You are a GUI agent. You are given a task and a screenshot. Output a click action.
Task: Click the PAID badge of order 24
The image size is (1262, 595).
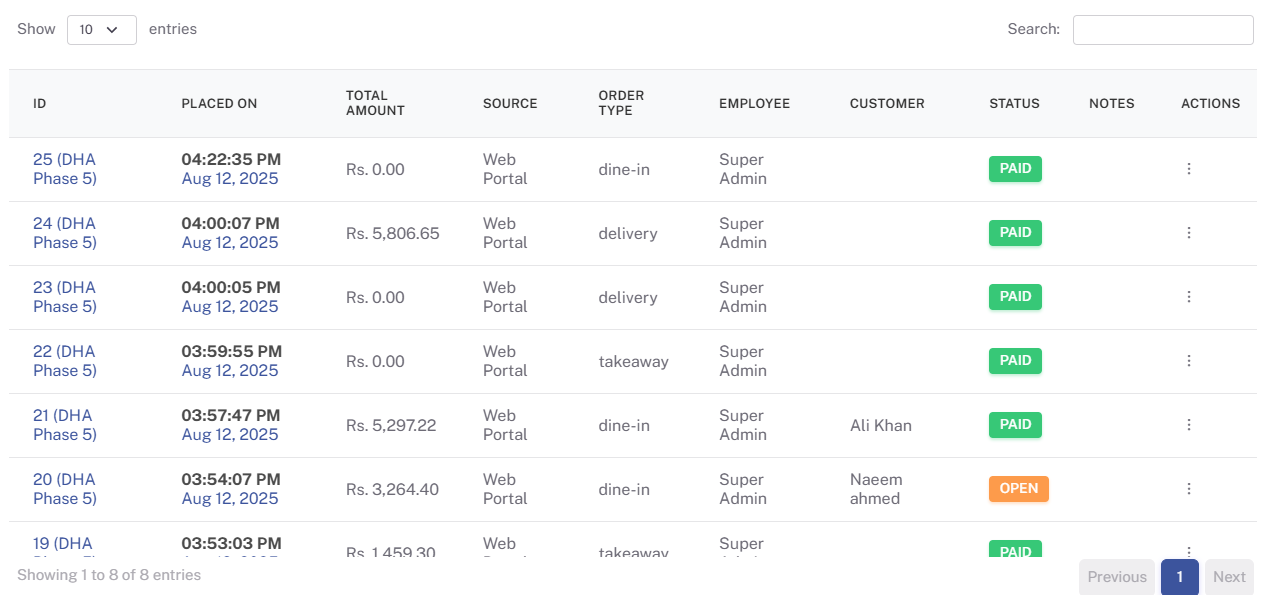coord(1015,233)
